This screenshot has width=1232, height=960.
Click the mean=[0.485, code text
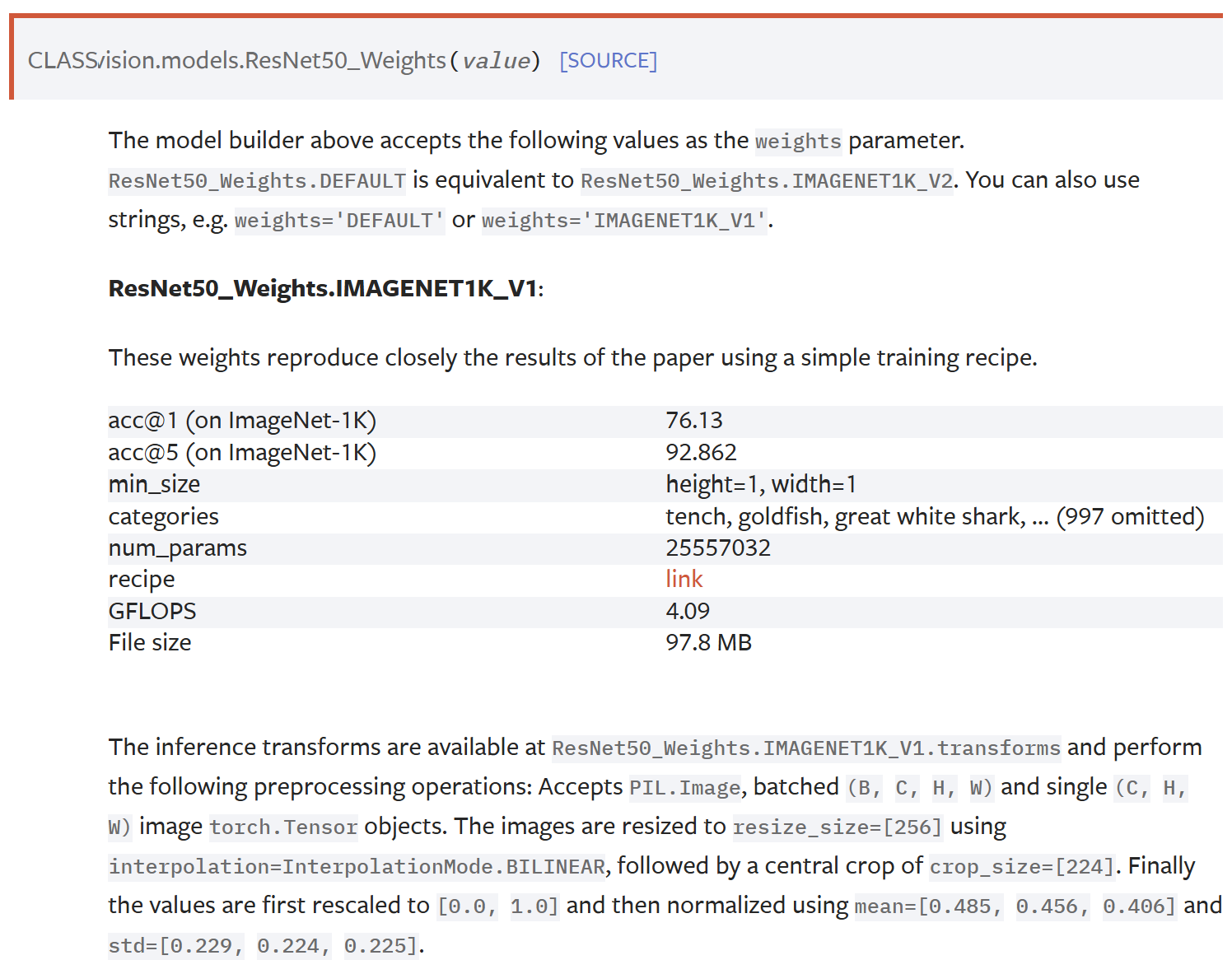pyautogui.click(x=929, y=906)
